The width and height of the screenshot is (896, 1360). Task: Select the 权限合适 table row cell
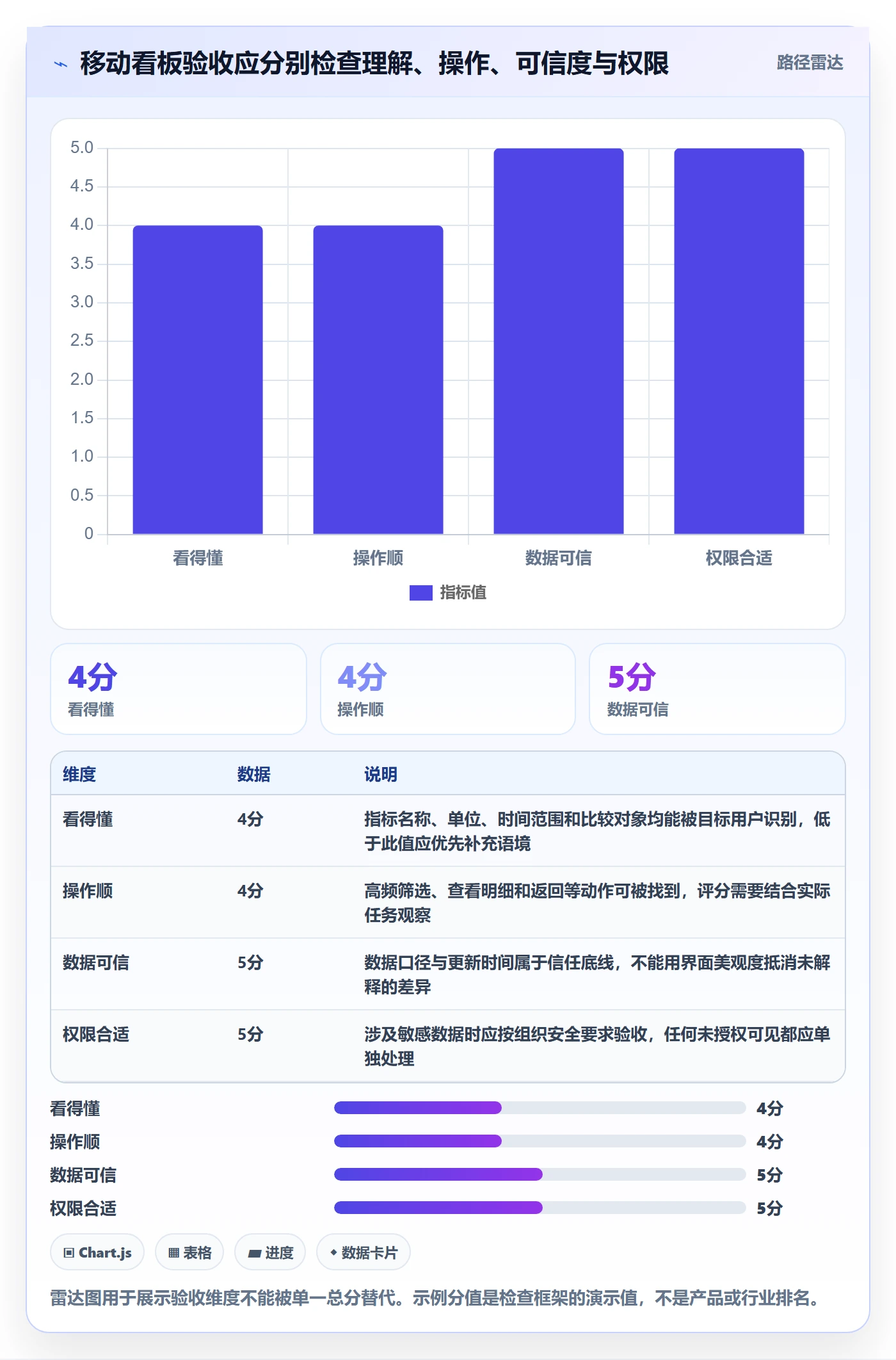96,1034
